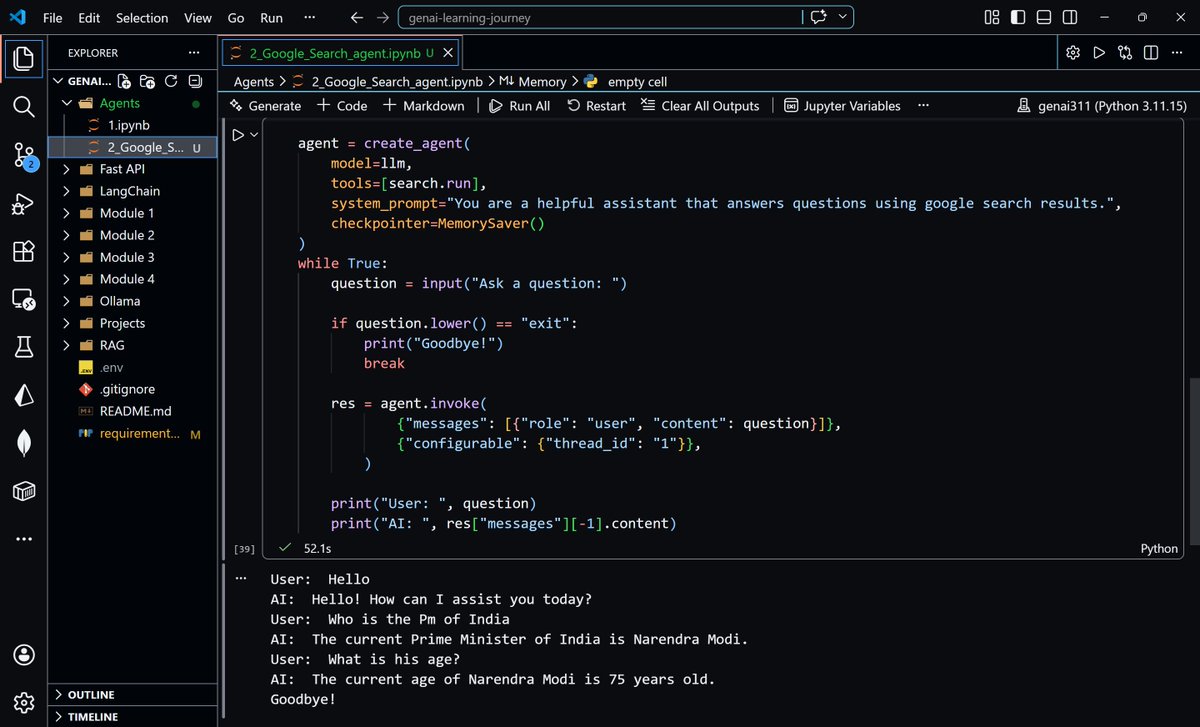
Task: Toggle primary side bar visibility
Action: click(1018, 18)
